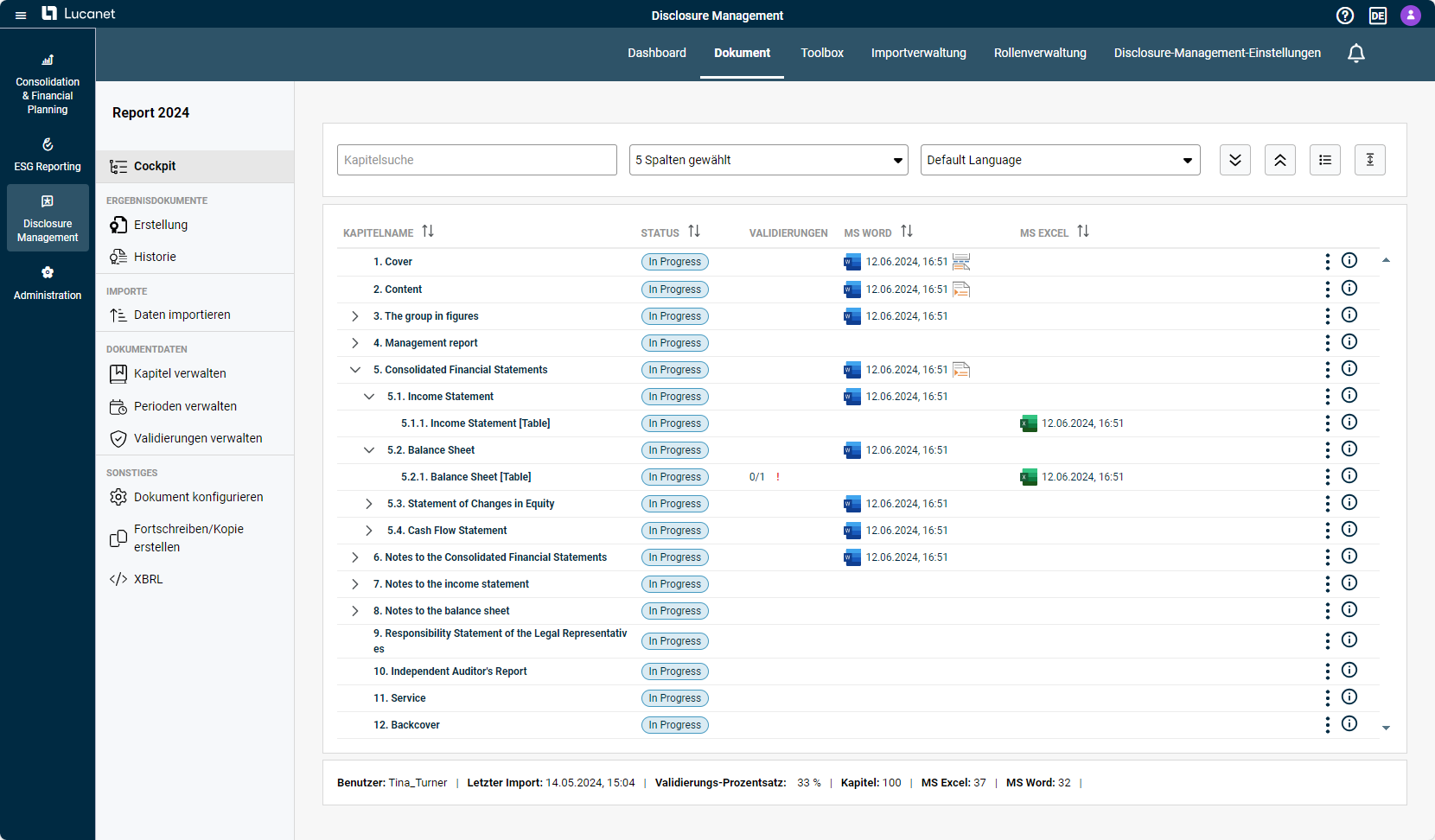
Task: Show info for 11. Service row
Action: [x=1349, y=697]
